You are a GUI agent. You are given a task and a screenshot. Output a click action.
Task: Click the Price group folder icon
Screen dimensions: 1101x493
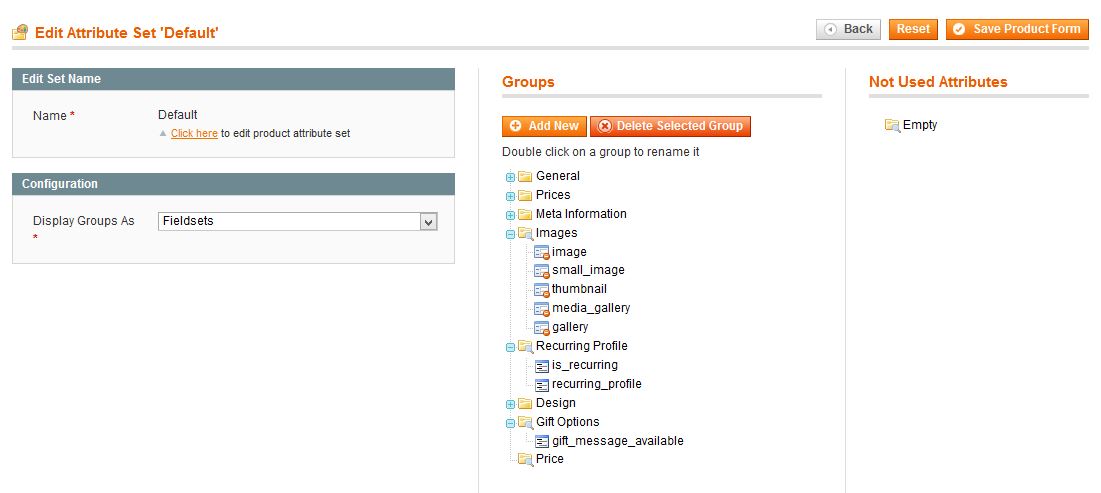525,459
